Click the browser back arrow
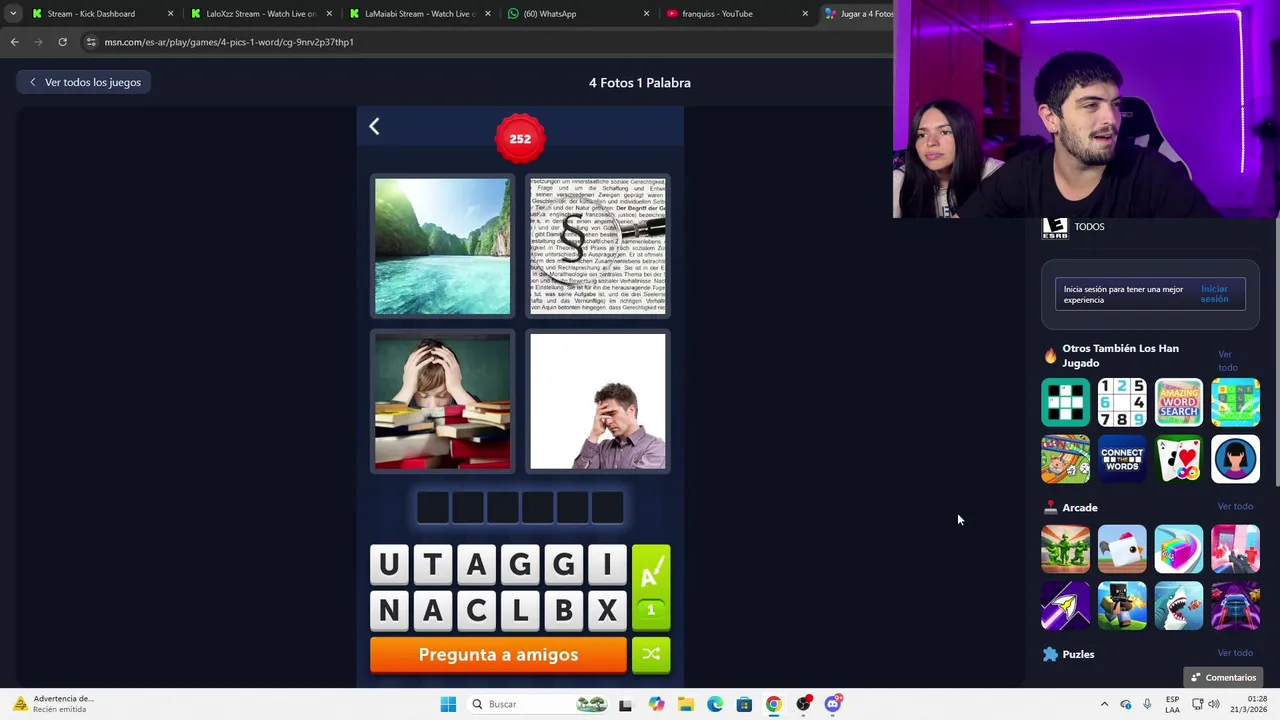Viewport: 1280px width, 720px height. [14, 42]
